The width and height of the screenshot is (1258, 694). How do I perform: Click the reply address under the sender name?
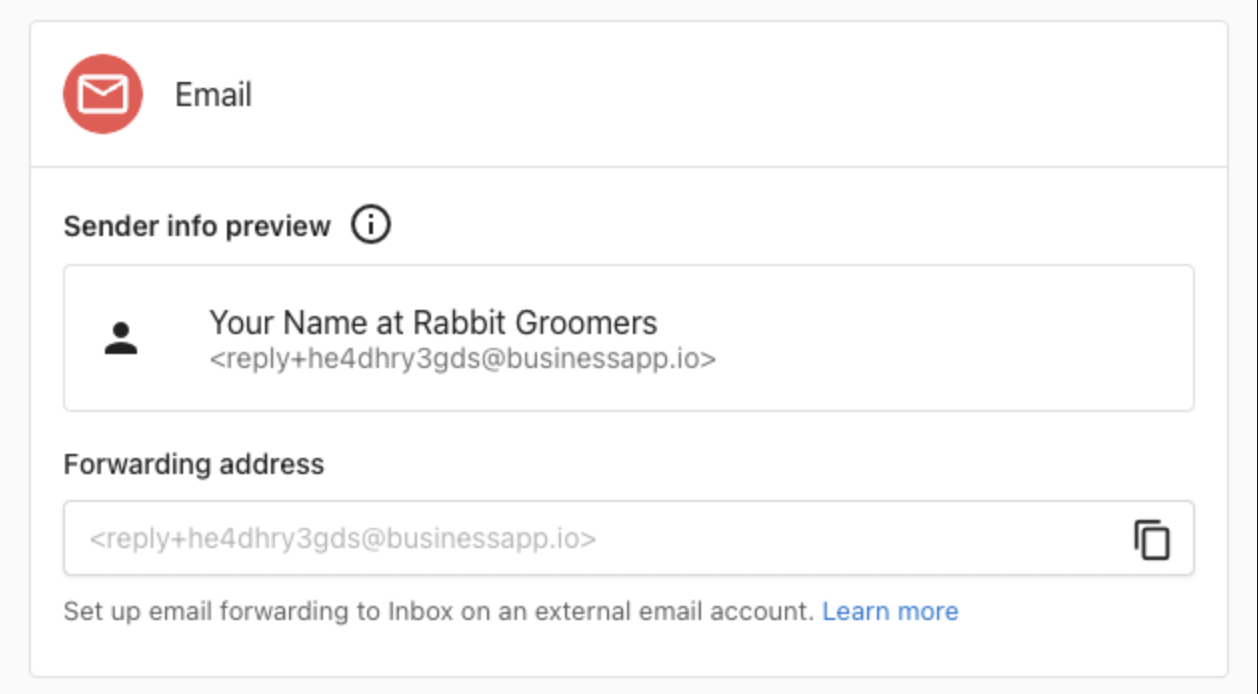[462, 358]
